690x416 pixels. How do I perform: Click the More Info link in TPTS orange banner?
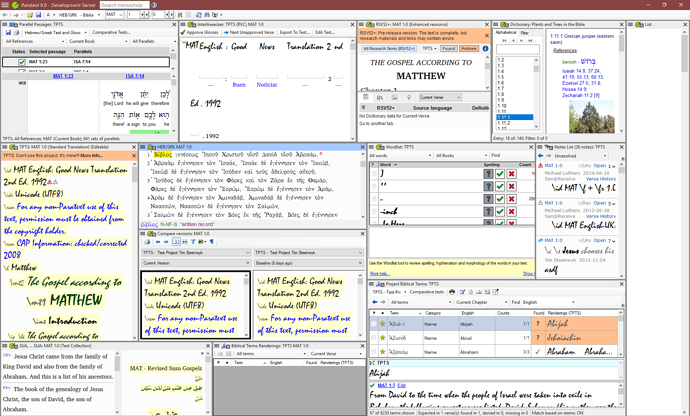pos(92,155)
